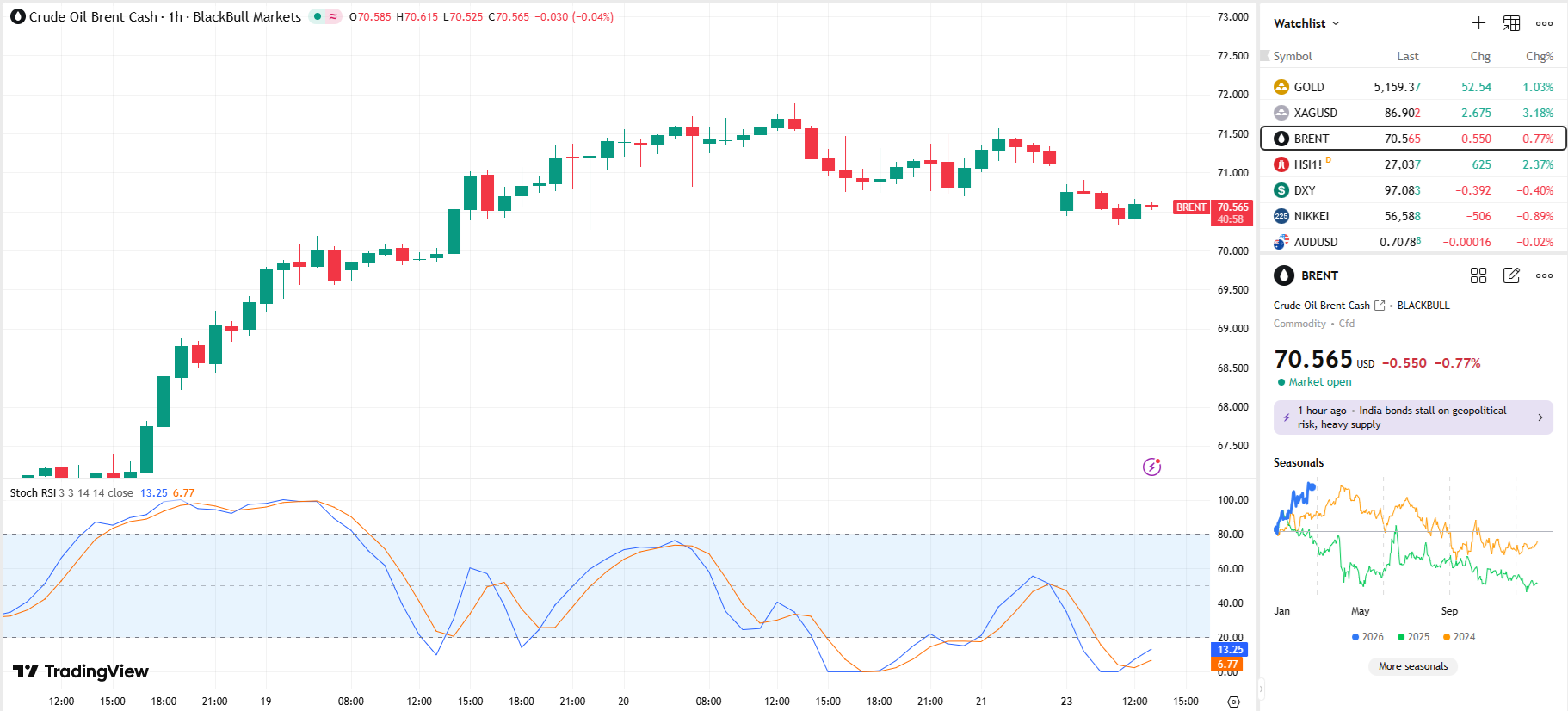Toggle the 2025 seasonal series in the legend
Screen dimensions: 1568x711
click(x=1413, y=637)
